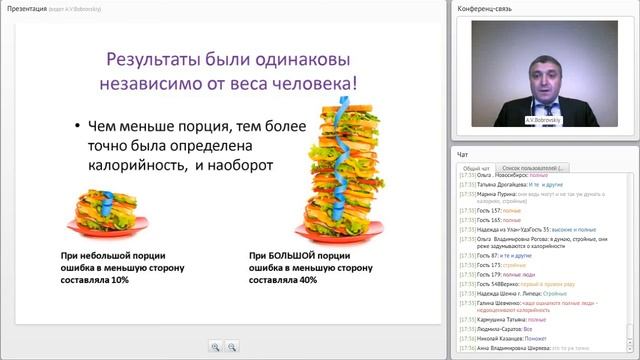This screenshot has height=360, width=640.
Task: Select chat message from Гость 548Верико
Action: coord(517,284)
